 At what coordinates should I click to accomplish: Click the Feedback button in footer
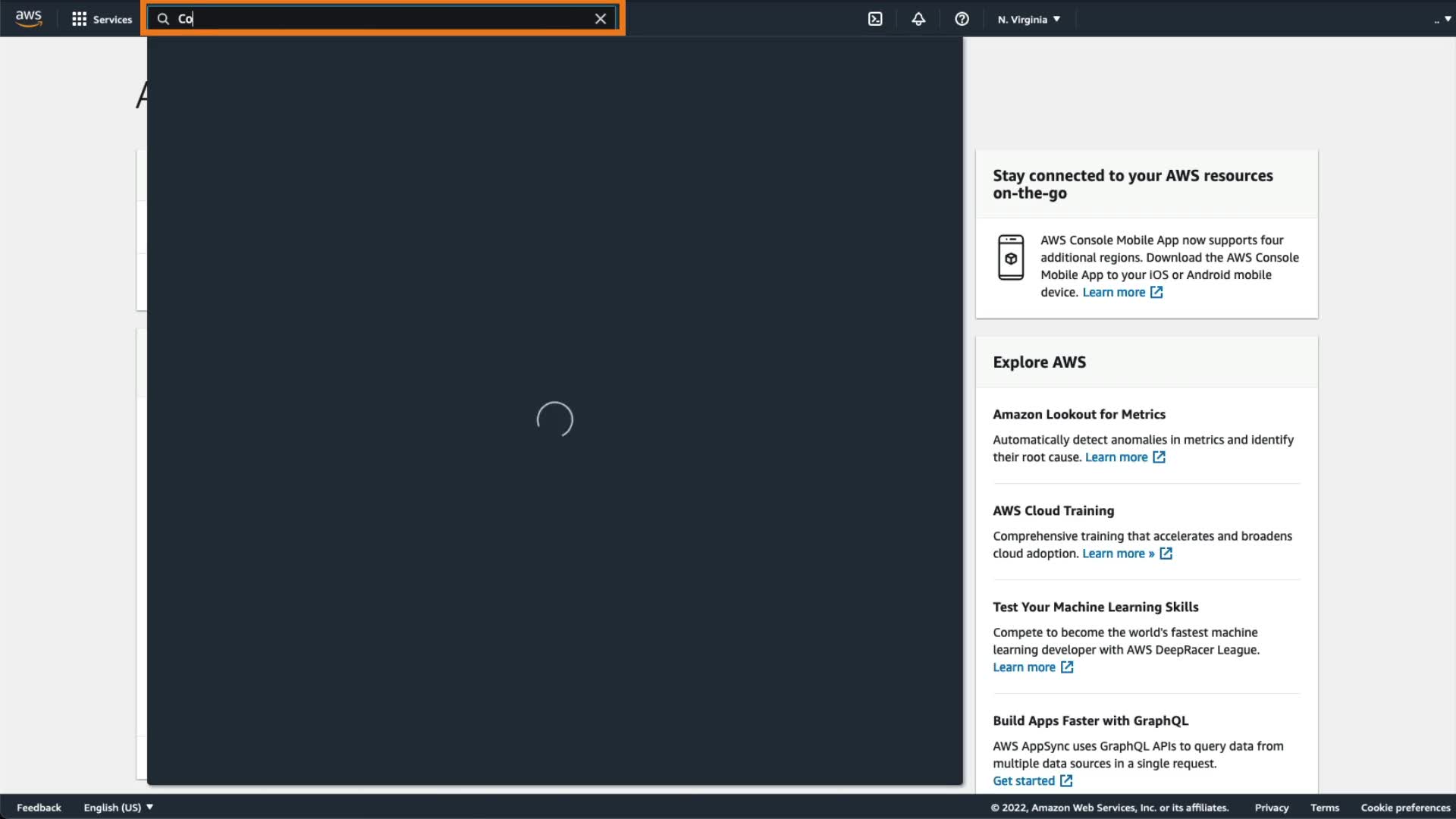(39, 808)
